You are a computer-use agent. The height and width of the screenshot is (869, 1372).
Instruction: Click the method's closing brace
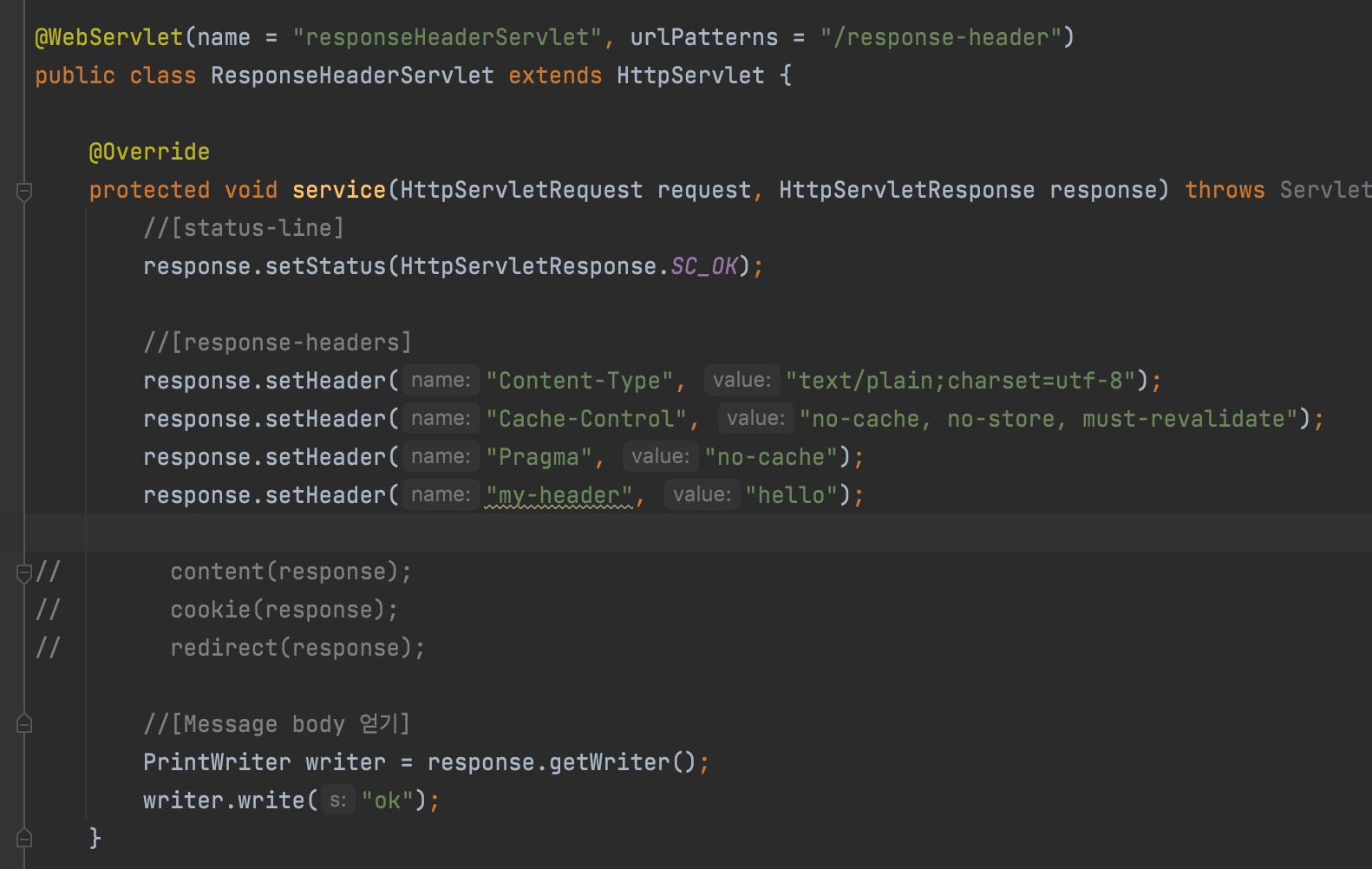click(x=95, y=839)
